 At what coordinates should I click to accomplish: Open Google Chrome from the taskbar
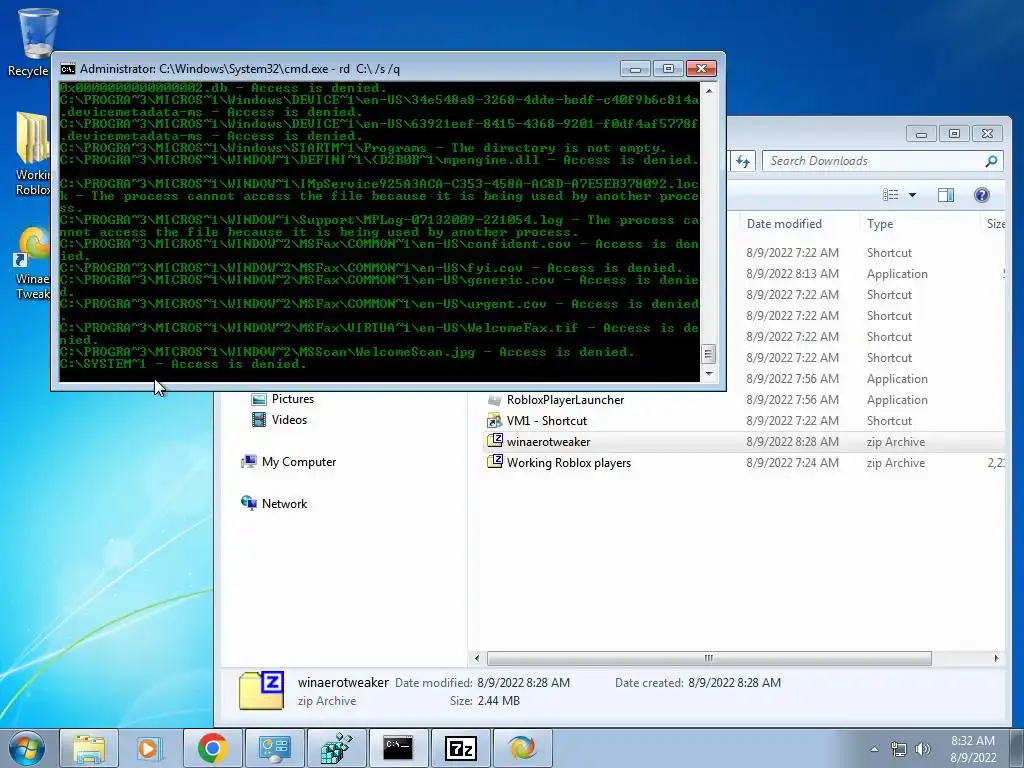(212, 748)
